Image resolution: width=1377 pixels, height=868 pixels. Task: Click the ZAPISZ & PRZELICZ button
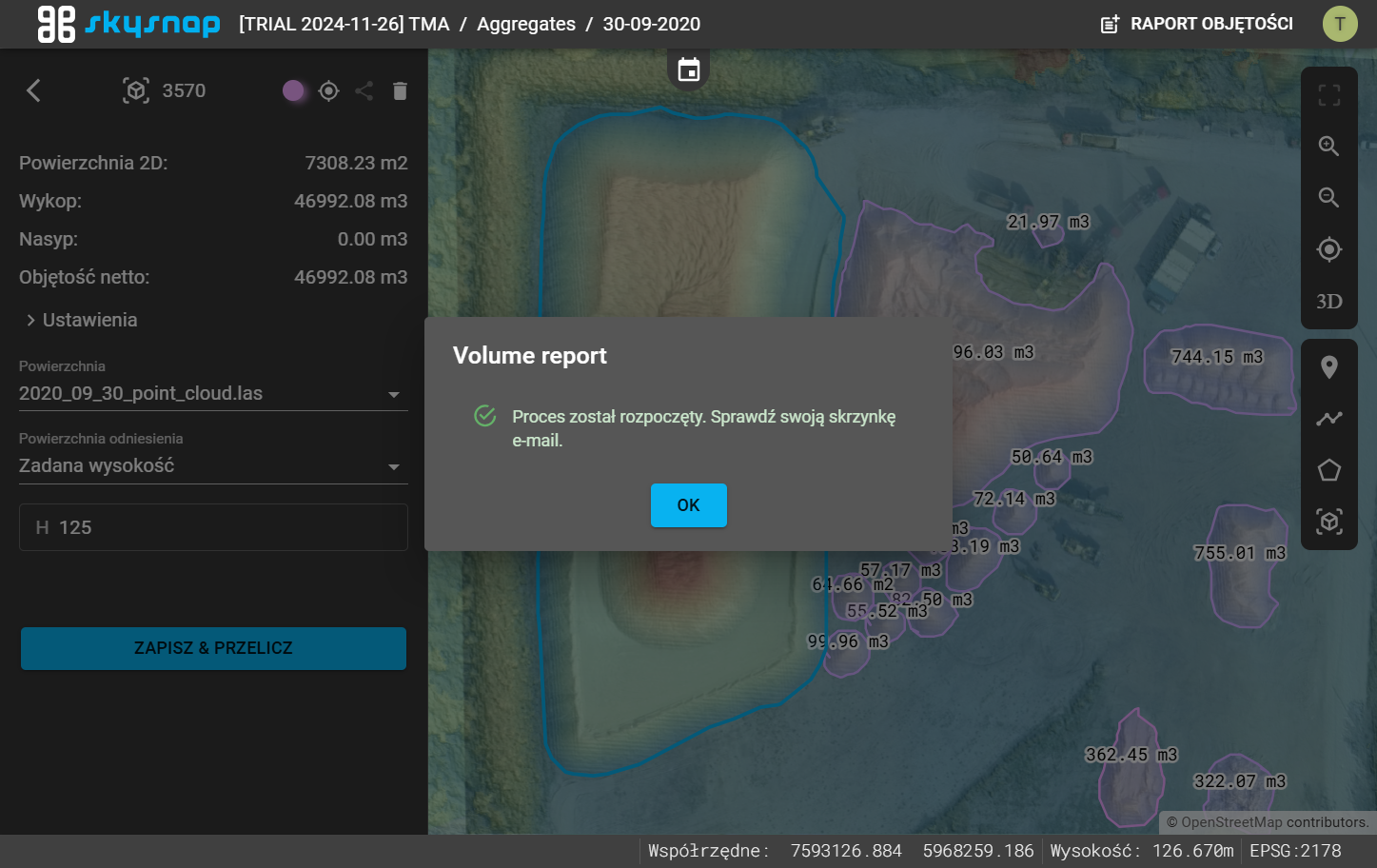213,648
